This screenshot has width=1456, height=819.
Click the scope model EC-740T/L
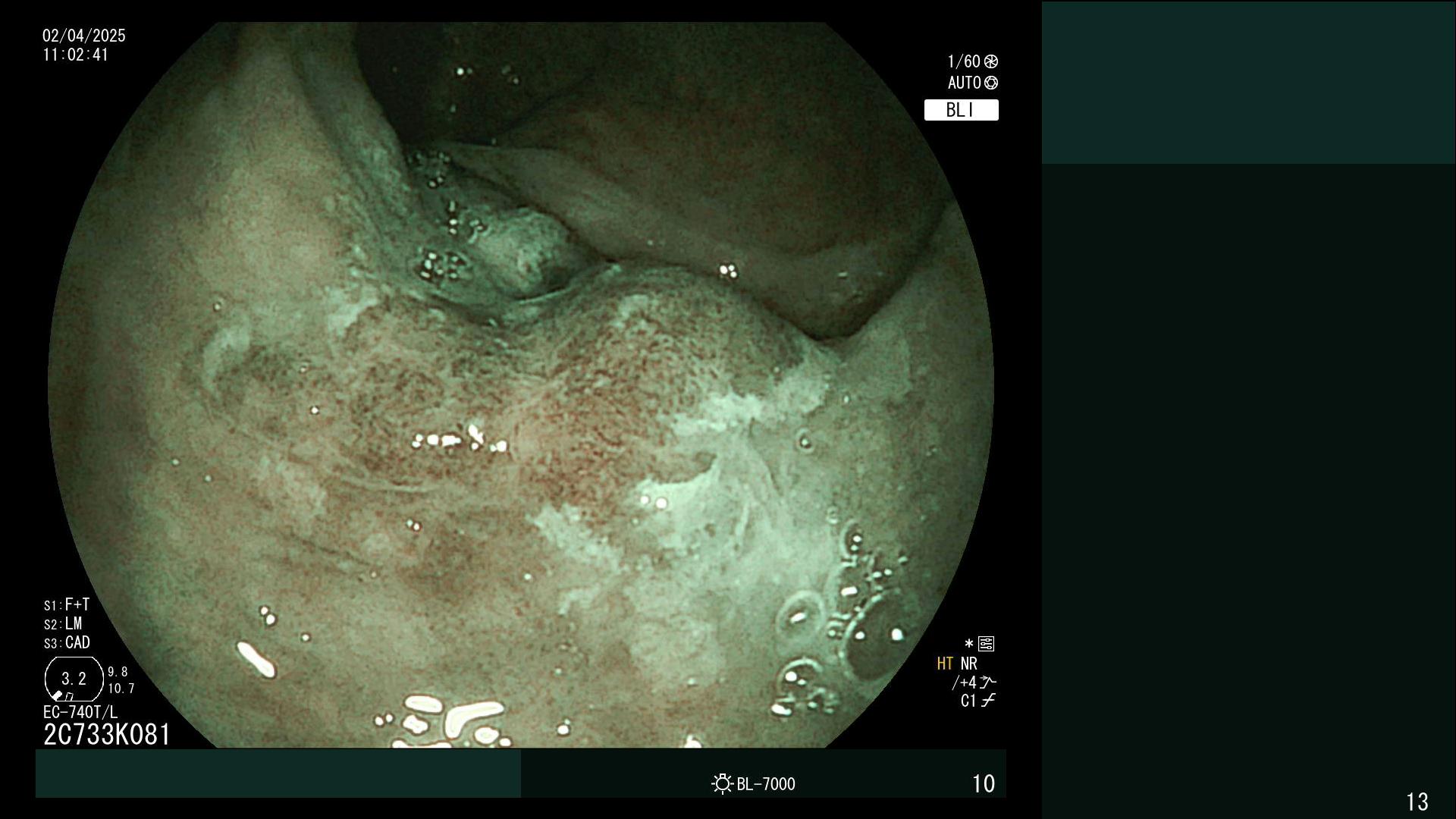point(80,712)
